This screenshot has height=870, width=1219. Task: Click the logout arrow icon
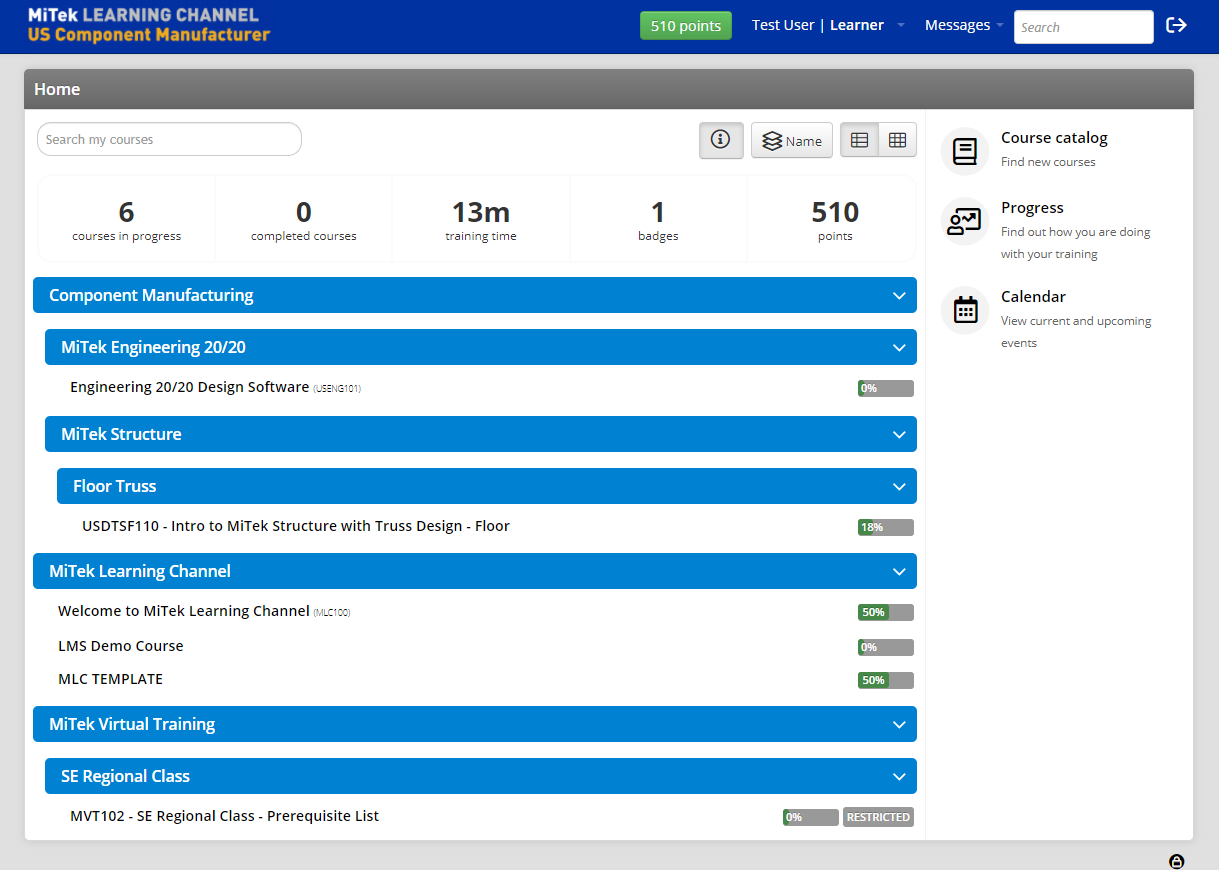click(1176, 26)
